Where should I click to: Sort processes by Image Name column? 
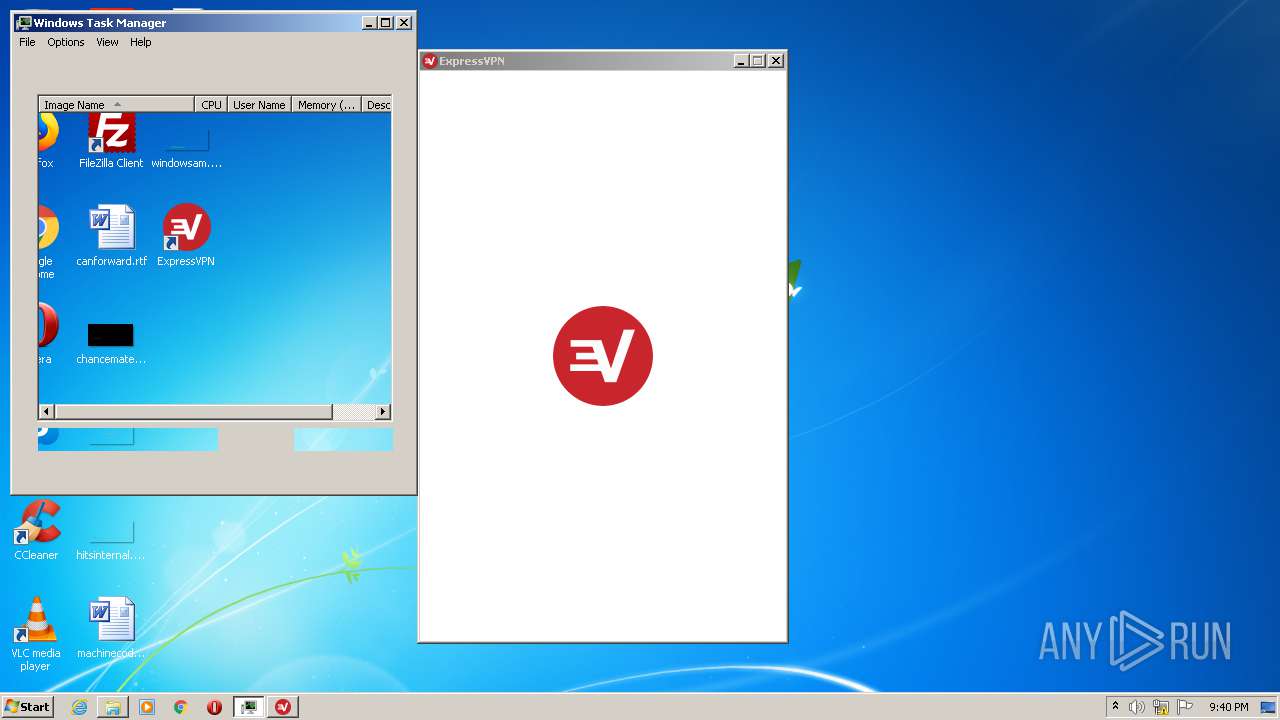coord(116,104)
